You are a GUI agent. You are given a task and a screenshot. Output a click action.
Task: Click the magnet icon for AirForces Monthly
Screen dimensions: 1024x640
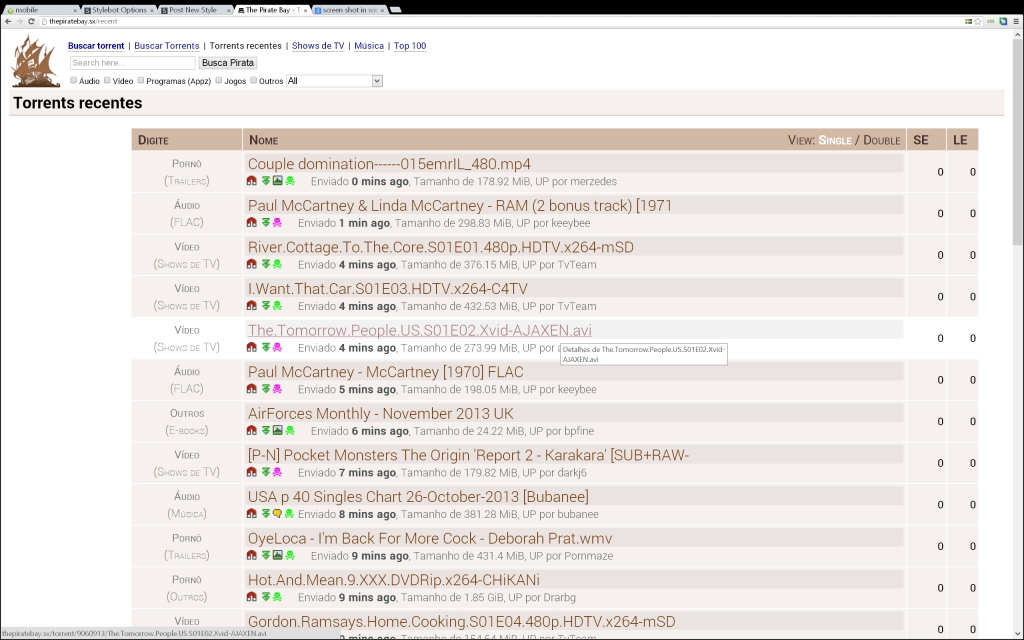(x=251, y=430)
